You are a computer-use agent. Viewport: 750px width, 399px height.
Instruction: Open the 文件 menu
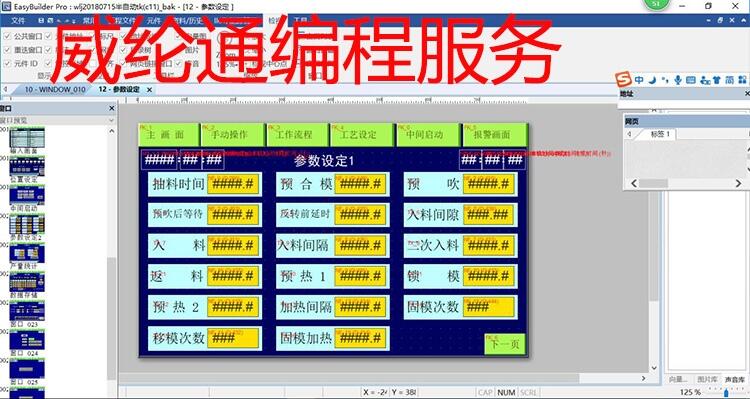tap(18, 21)
